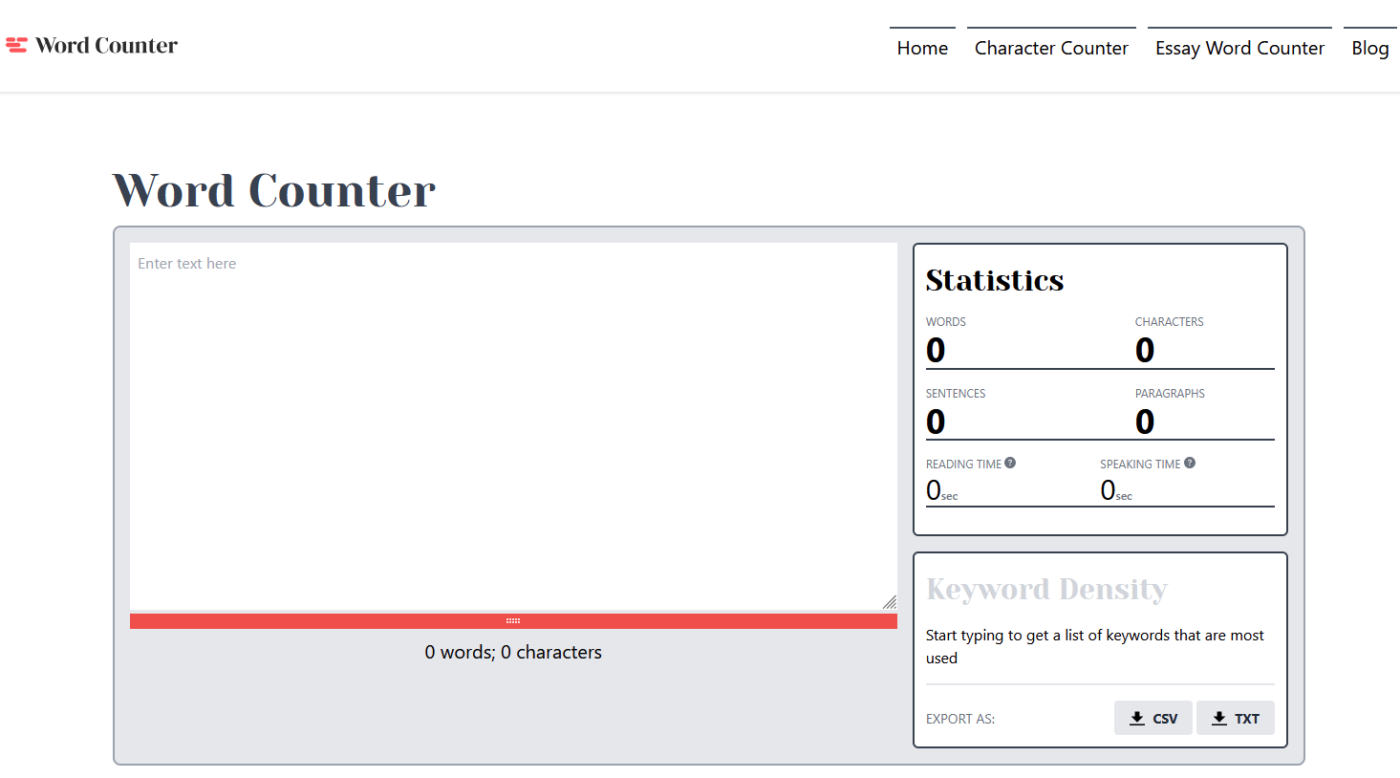Go to the Character Counter page
Viewport: 1400px width, 778px height.
1051,48
